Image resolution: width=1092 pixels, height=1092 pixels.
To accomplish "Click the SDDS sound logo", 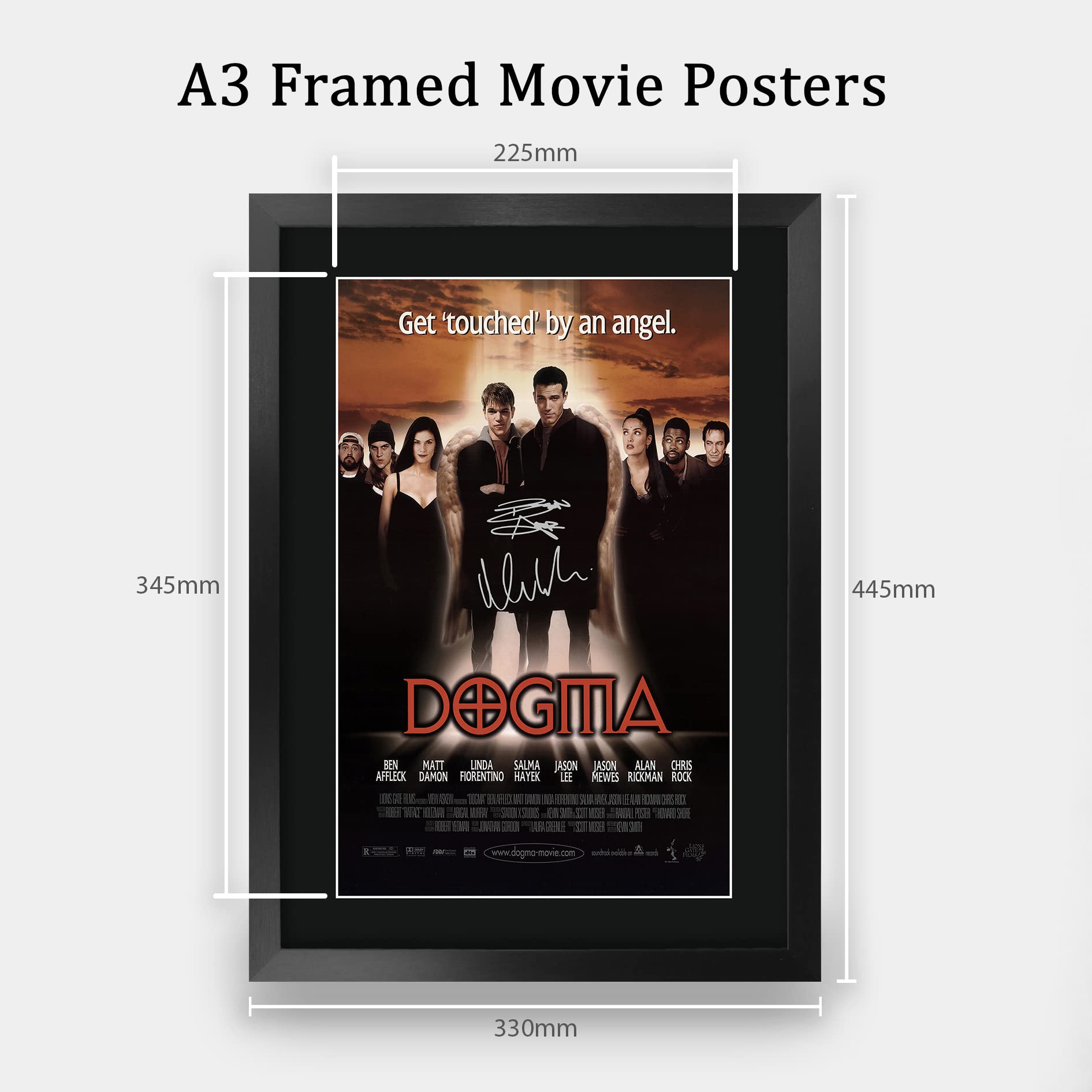I will tap(445, 852).
